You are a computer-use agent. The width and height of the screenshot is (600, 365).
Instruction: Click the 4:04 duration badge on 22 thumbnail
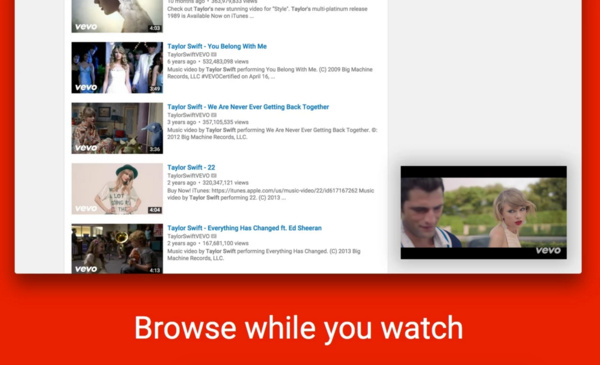pyautogui.click(x=155, y=210)
